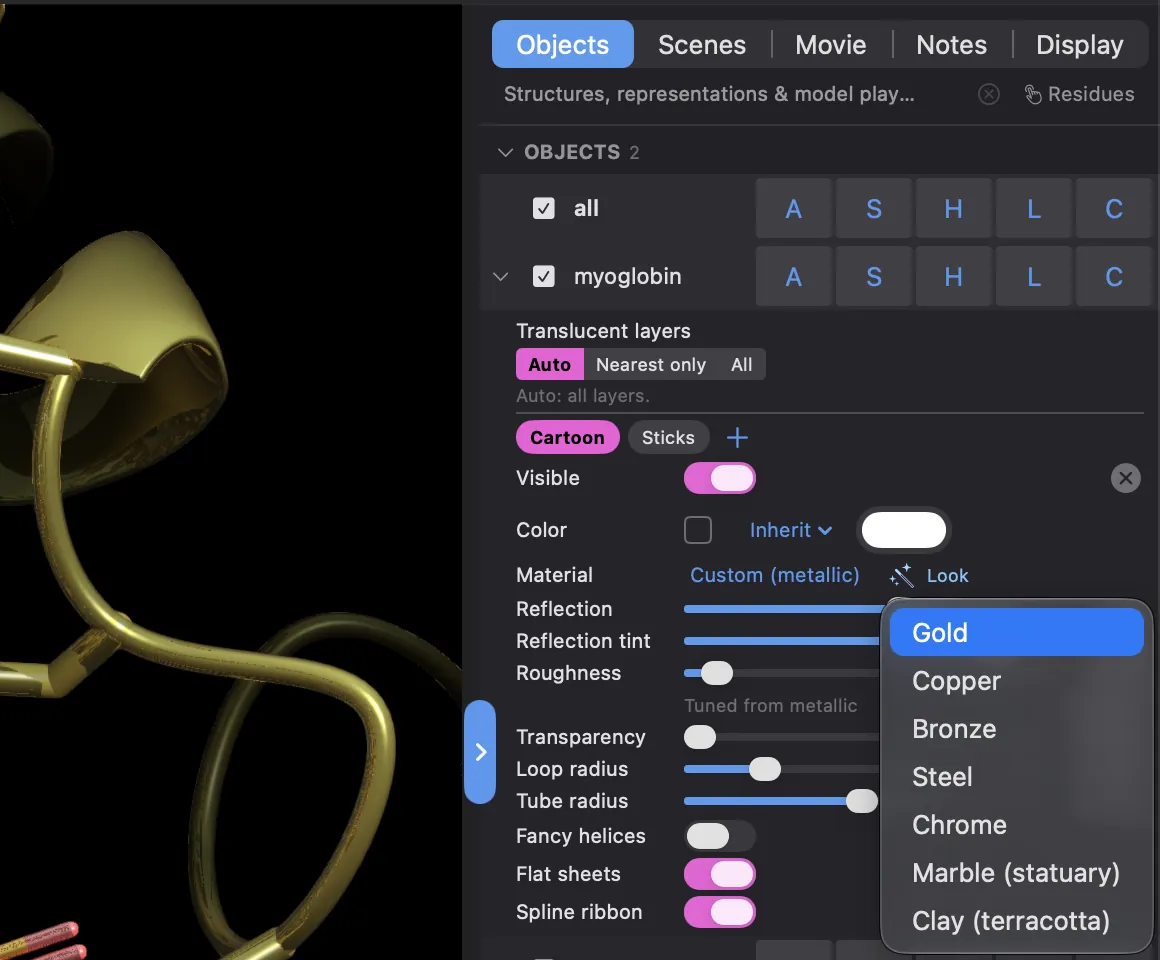This screenshot has width=1160, height=960.
Task: Click the Roughness slider handle
Action: (x=716, y=673)
